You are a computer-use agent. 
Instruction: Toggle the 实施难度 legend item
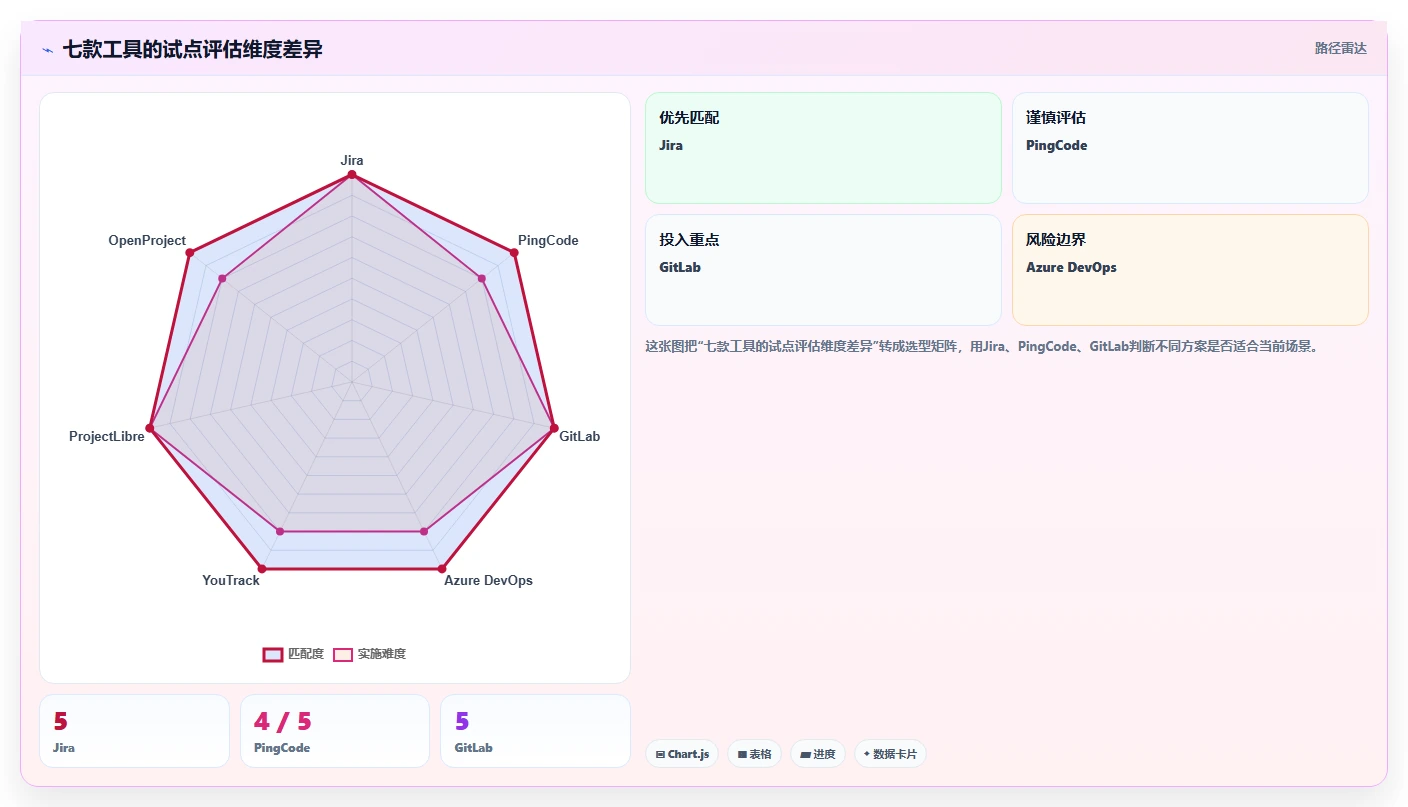click(369, 654)
